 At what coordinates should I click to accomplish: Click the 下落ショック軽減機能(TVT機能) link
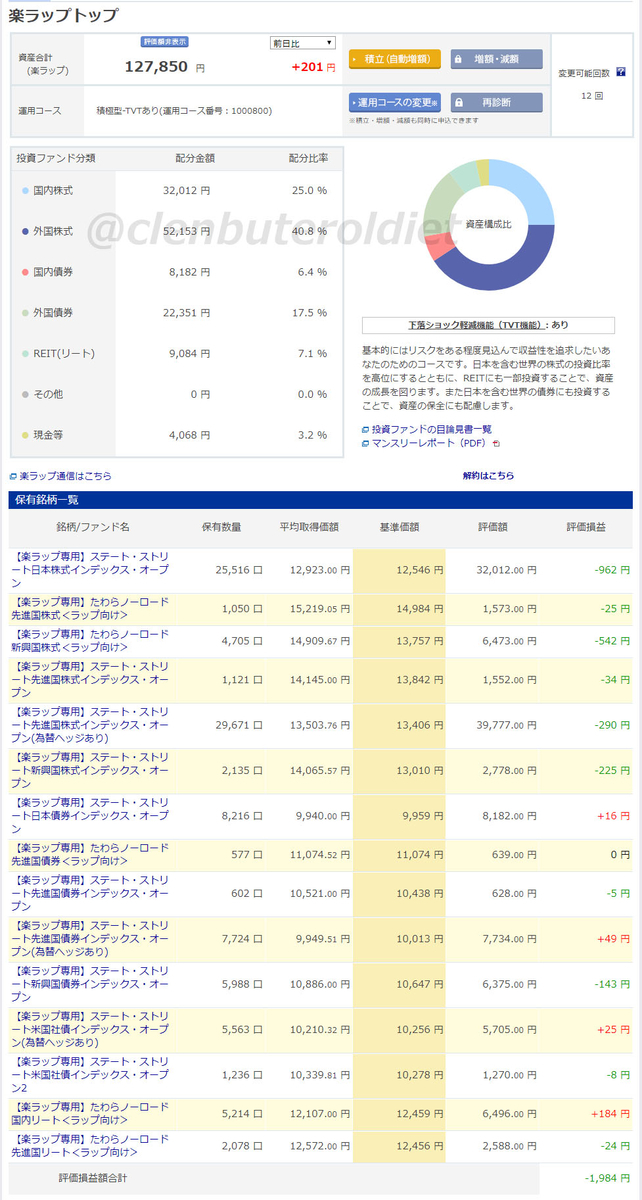point(477,325)
